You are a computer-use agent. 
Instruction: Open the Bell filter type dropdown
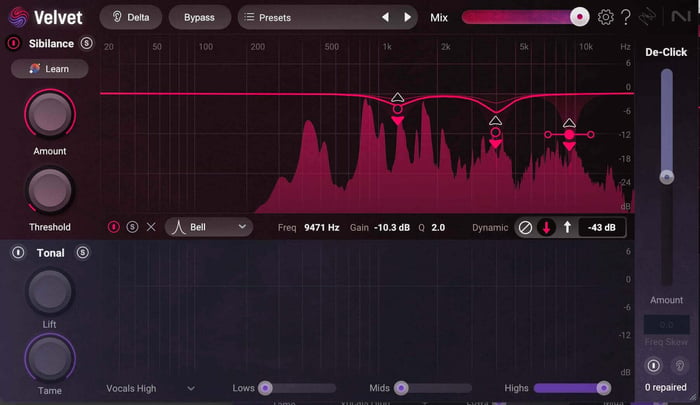208,227
